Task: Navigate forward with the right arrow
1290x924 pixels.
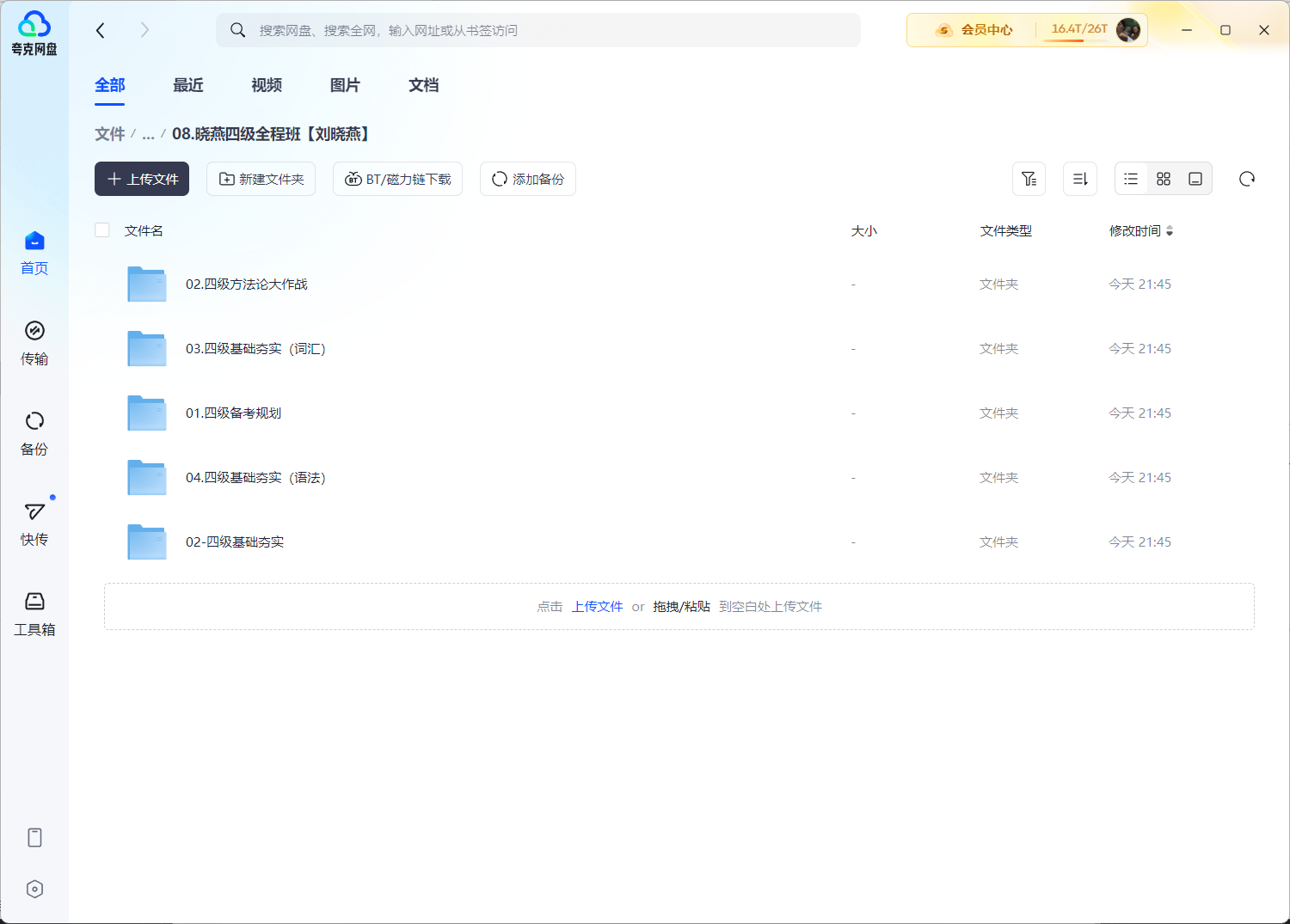Action: 144,30
